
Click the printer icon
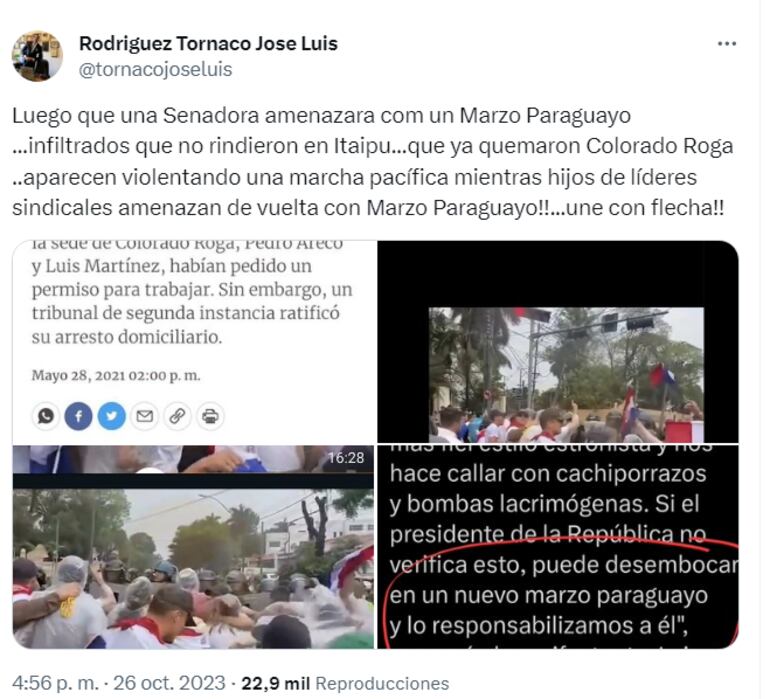(x=210, y=416)
